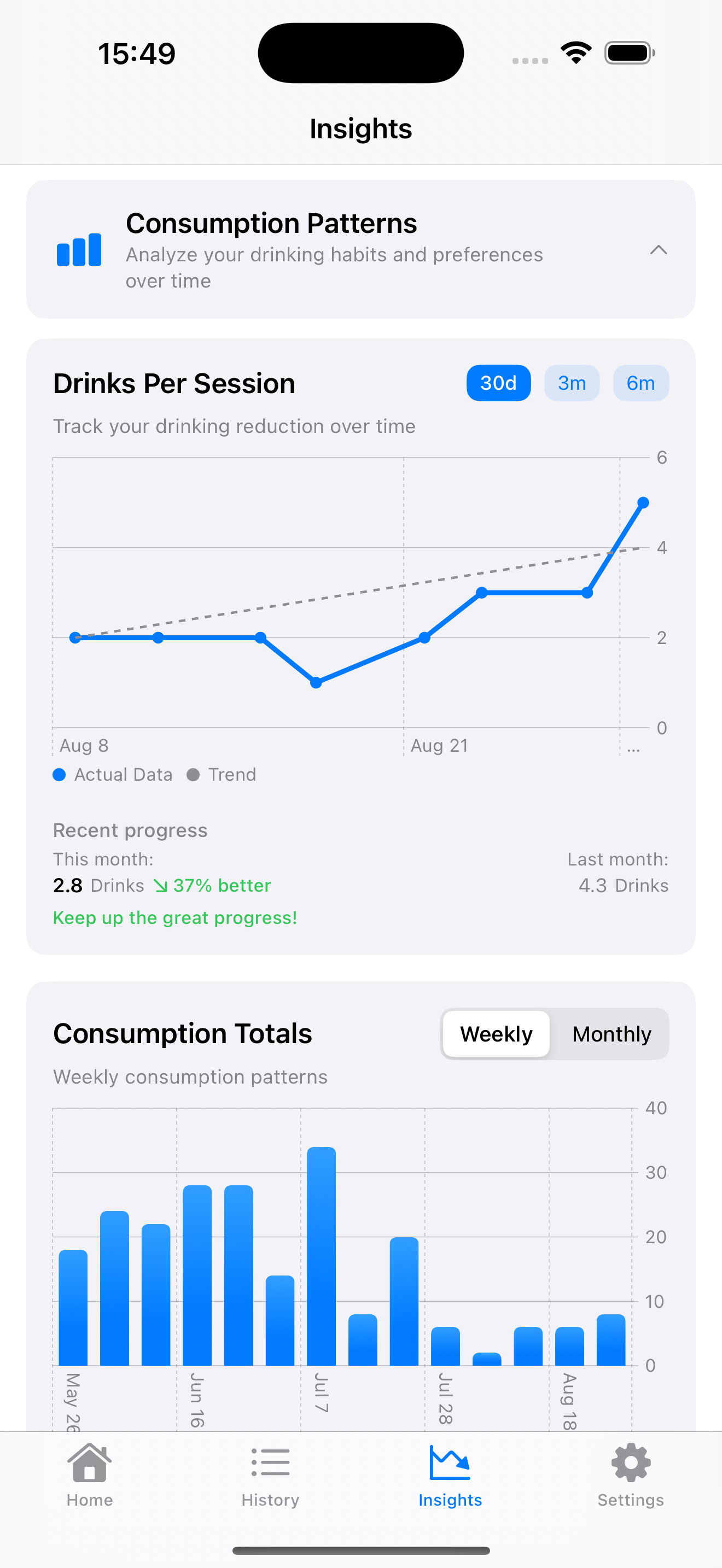Select the Weekly totals segment
This screenshot has height=1568, width=722.
(x=496, y=1034)
